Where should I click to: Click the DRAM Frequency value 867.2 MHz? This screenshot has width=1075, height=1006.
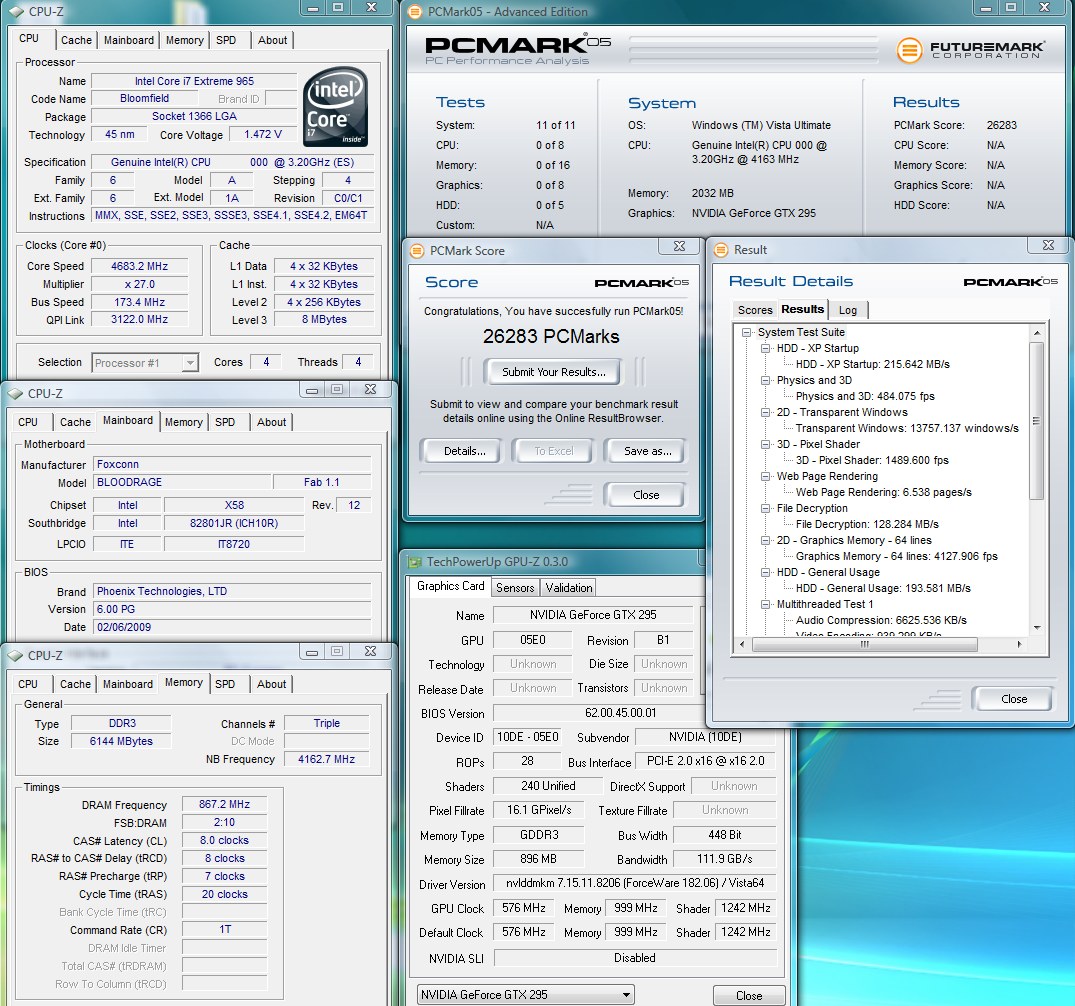point(224,804)
